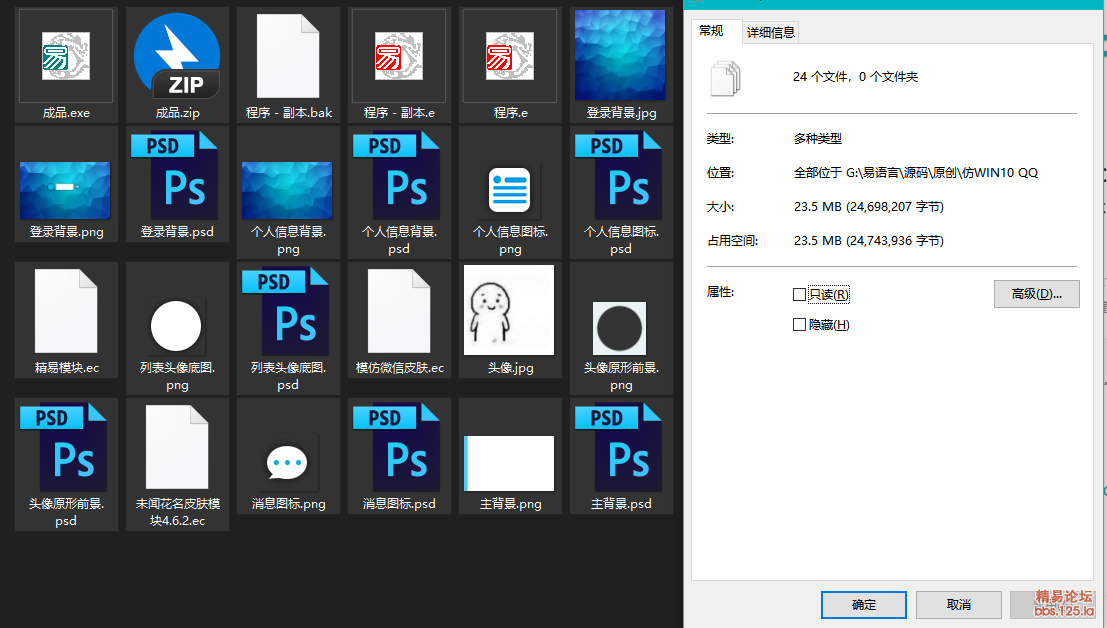The width and height of the screenshot is (1107, 628).
Task: Click the 消息图标.png chat bubble icon
Action: pos(288,462)
